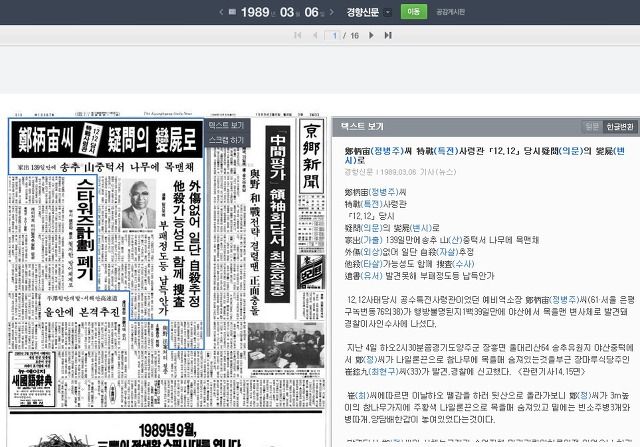Click the 1989년9월 advertisement at page bottom
Screen dimensions: 640x447
pyautogui.click(x=167, y=435)
